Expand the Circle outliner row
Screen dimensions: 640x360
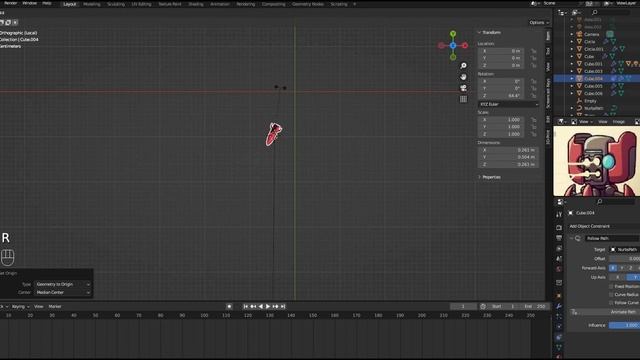coord(572,42)
